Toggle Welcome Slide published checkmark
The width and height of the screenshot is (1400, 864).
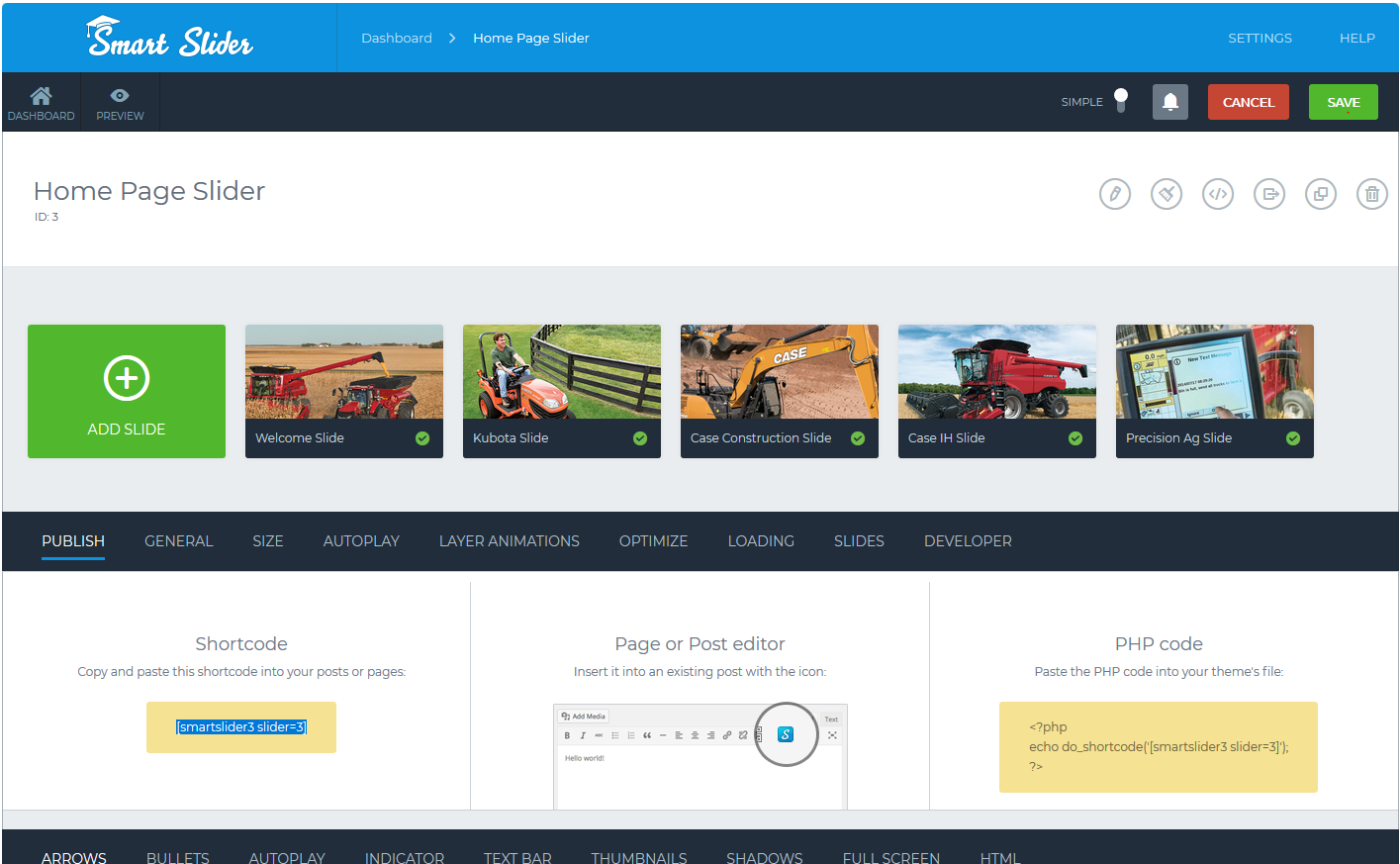coord(422,438)
